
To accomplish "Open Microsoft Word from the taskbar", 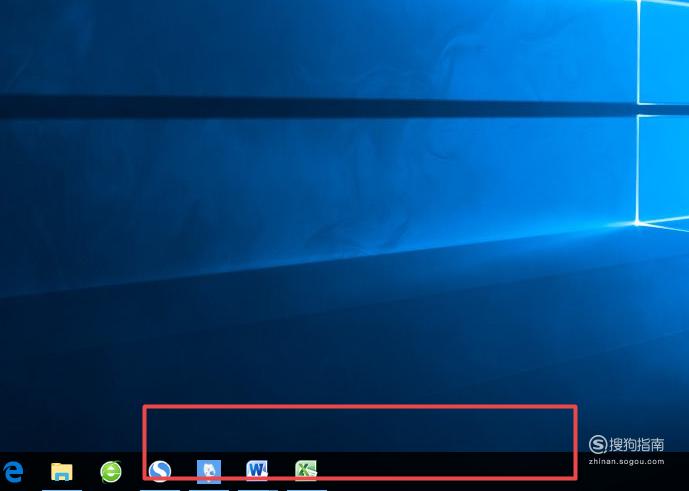I will 257,471.
